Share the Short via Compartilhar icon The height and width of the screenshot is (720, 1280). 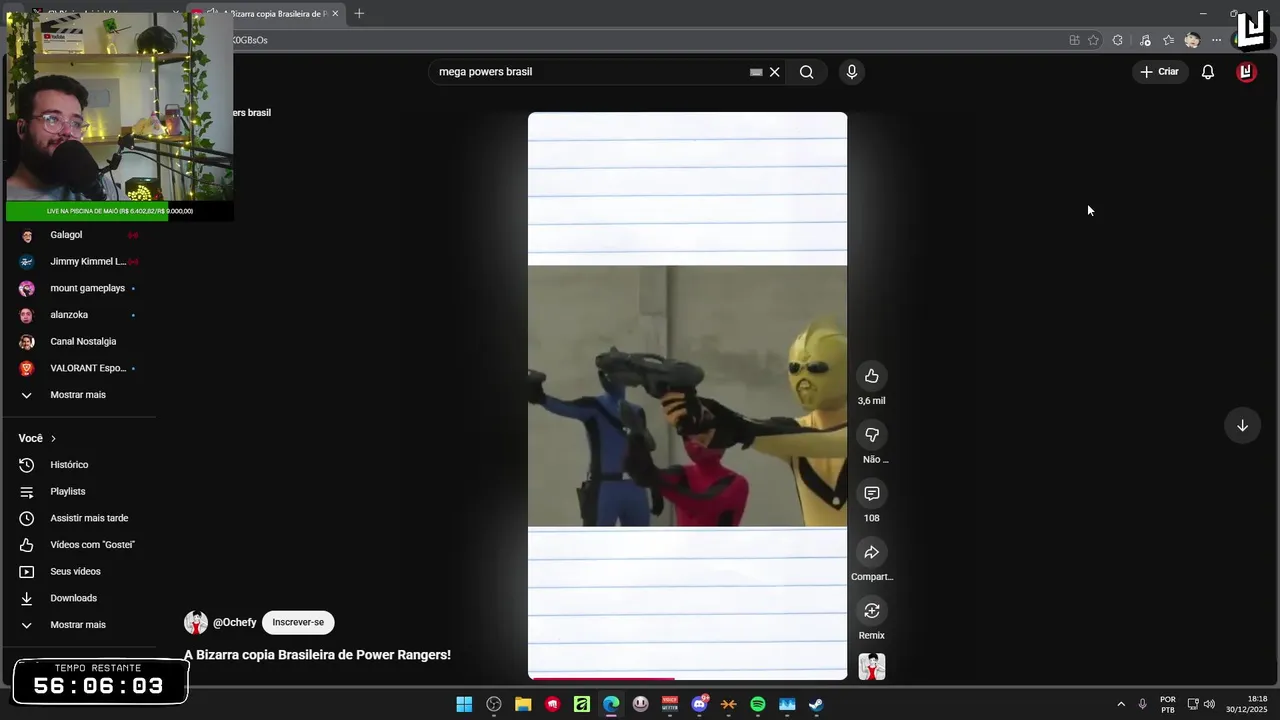(871, 552)
